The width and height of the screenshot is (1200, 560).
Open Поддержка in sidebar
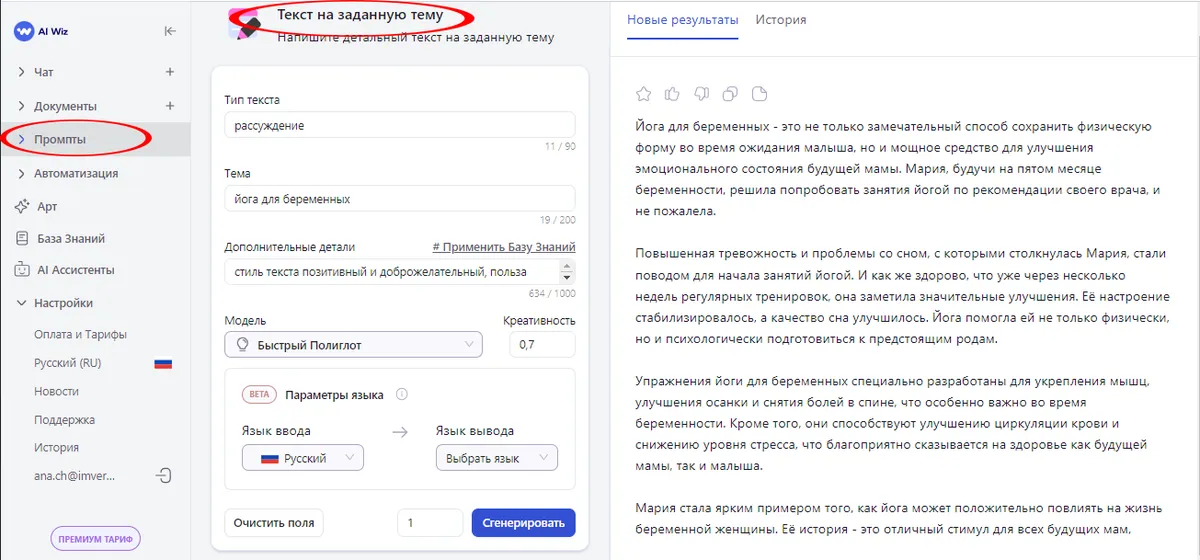pyautogui.click(x=64, y=420)
